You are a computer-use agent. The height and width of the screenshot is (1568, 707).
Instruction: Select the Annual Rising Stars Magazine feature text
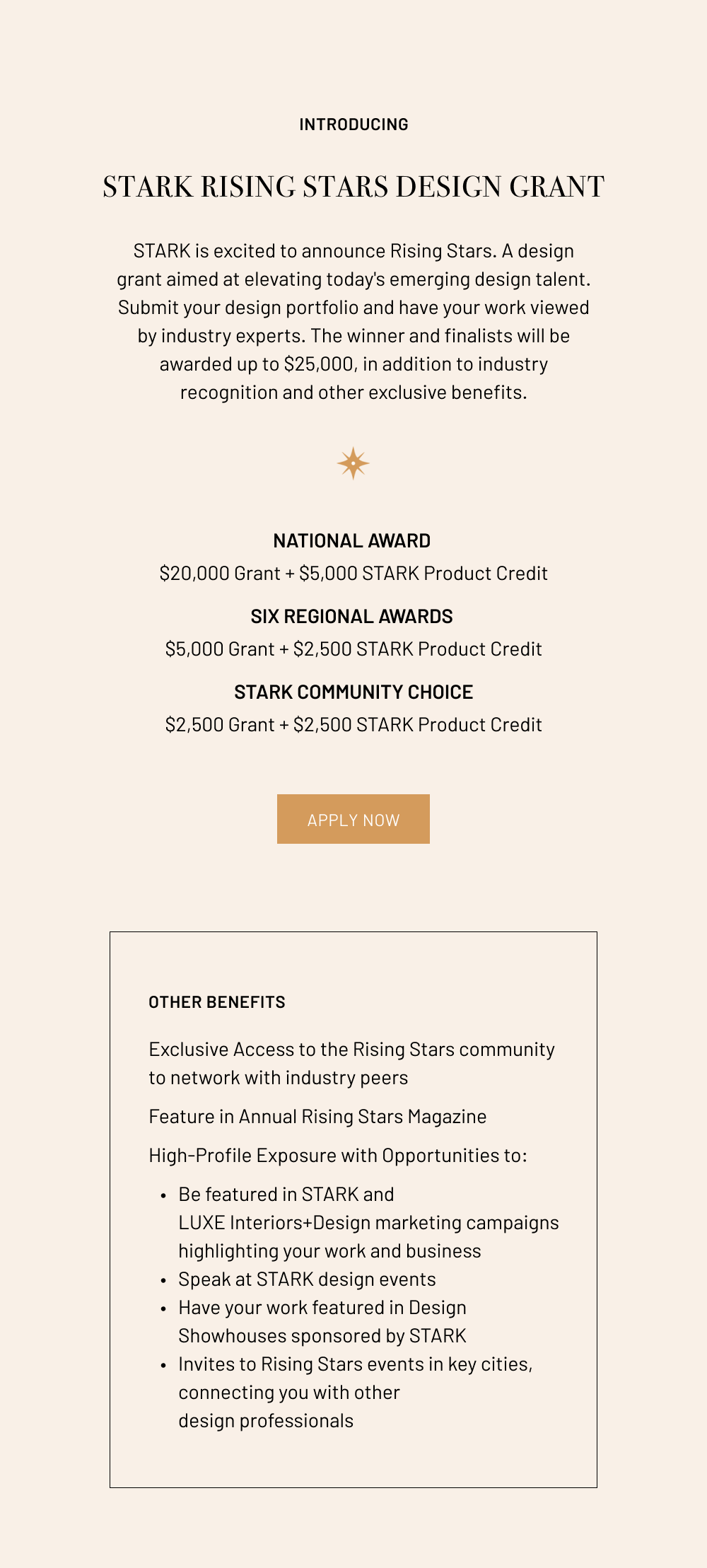tap(317, 1116)
